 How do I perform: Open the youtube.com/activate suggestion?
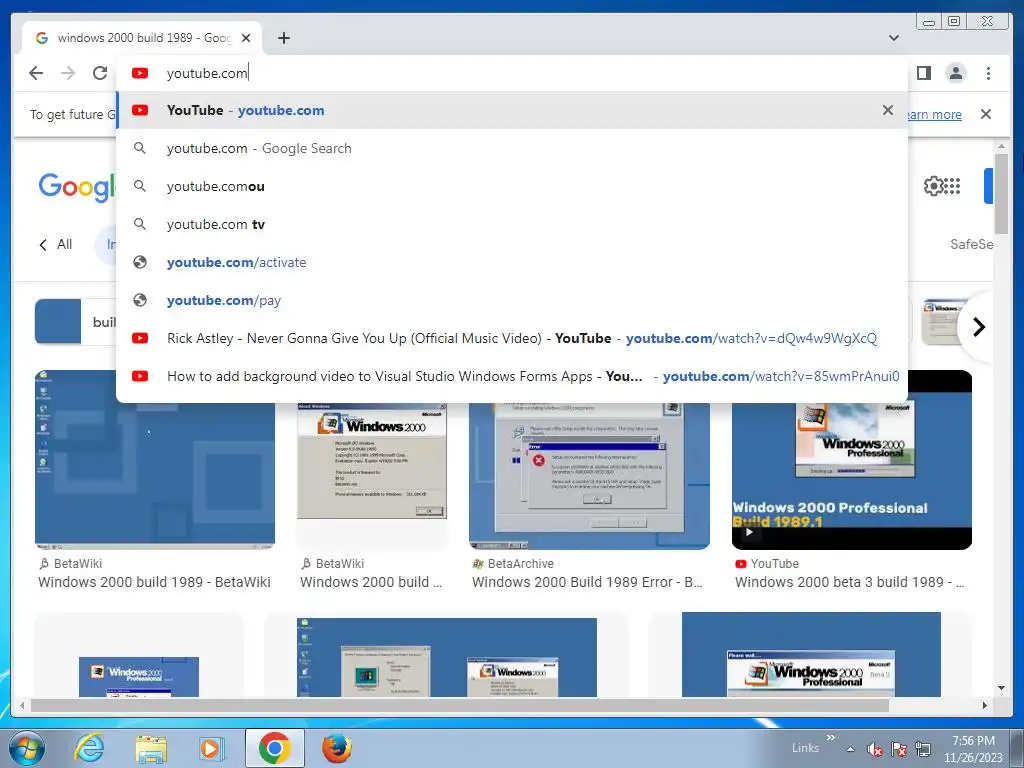512,262
